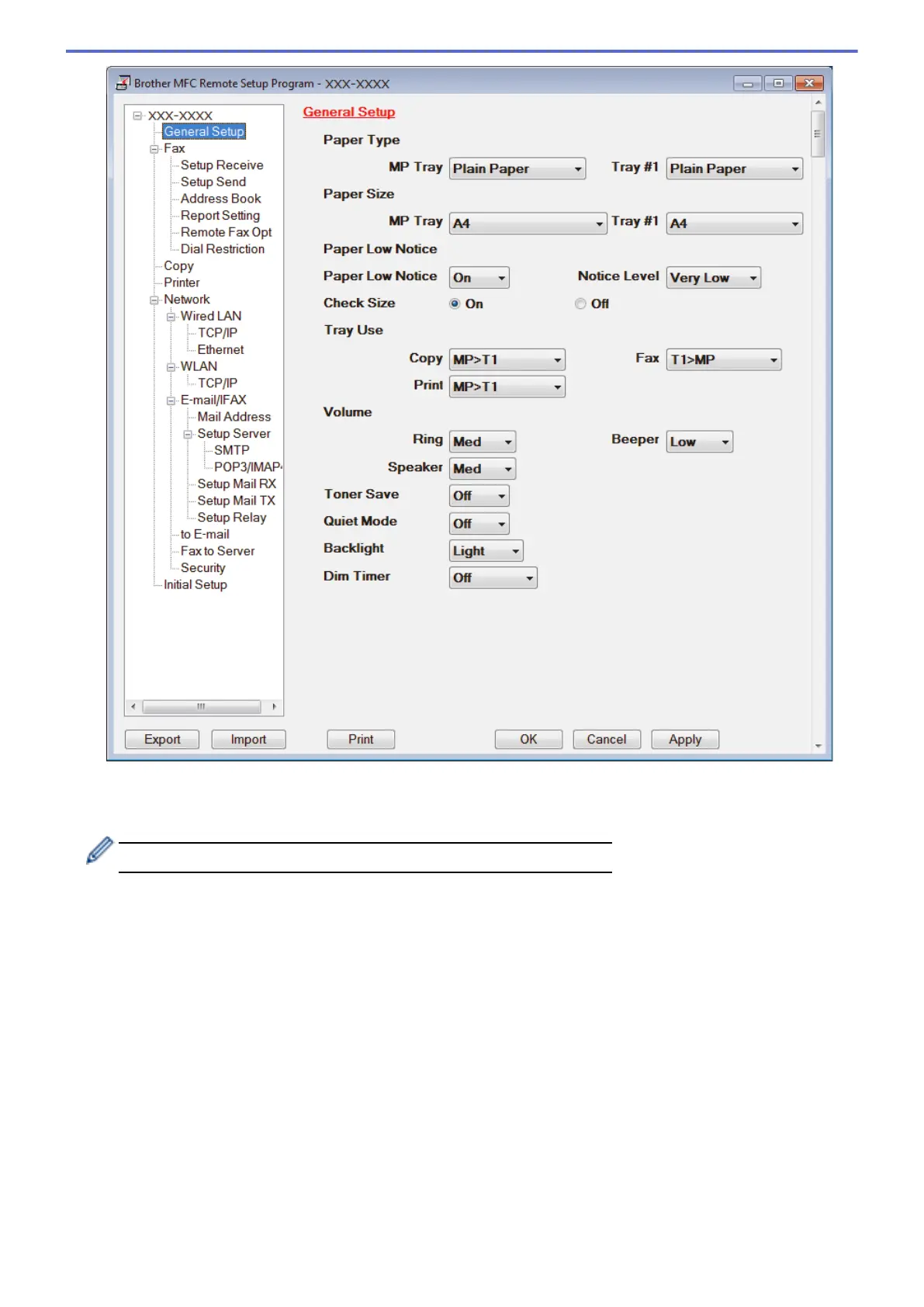Click the tree panel scroll right arrow
The image size is (924, 1307).
(274, 707)
